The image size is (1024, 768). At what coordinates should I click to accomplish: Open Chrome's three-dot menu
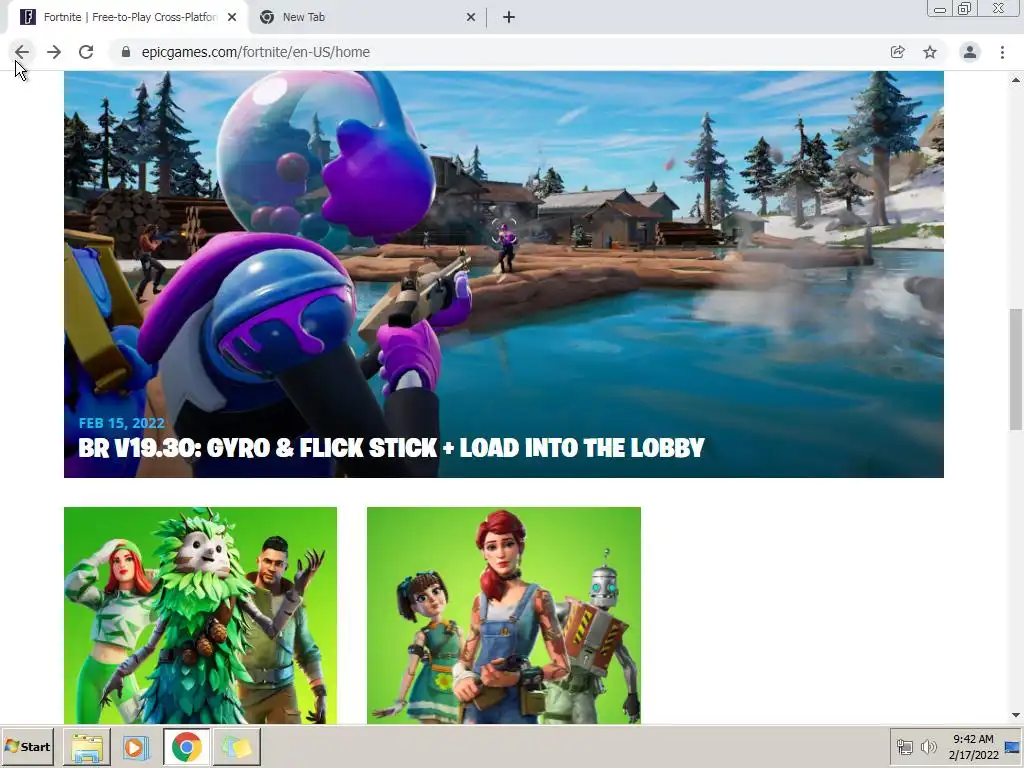[1002, 52]
